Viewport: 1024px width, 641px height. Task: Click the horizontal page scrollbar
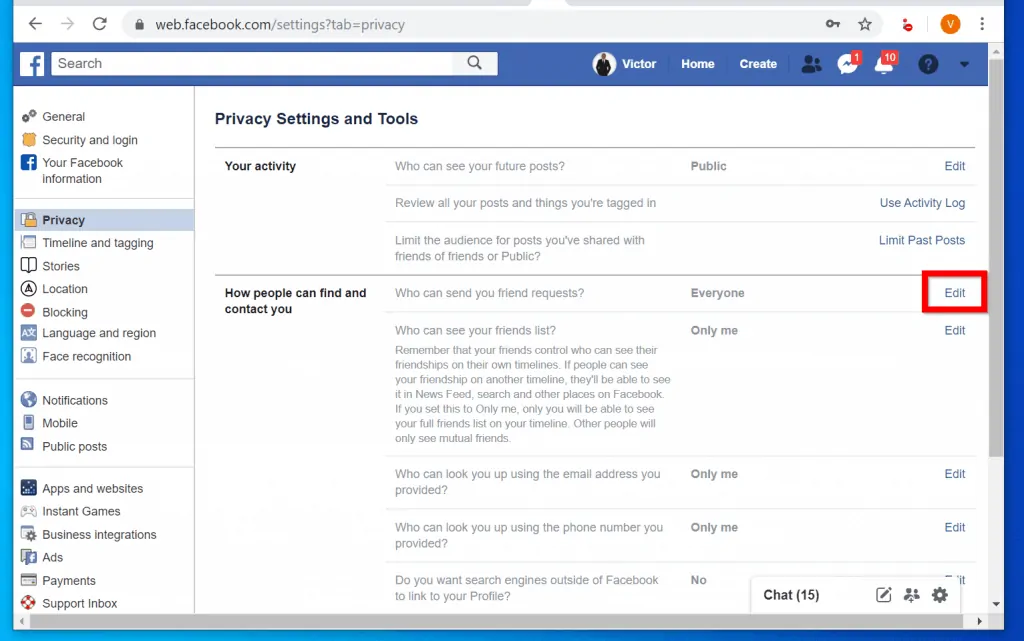[496, 621]
